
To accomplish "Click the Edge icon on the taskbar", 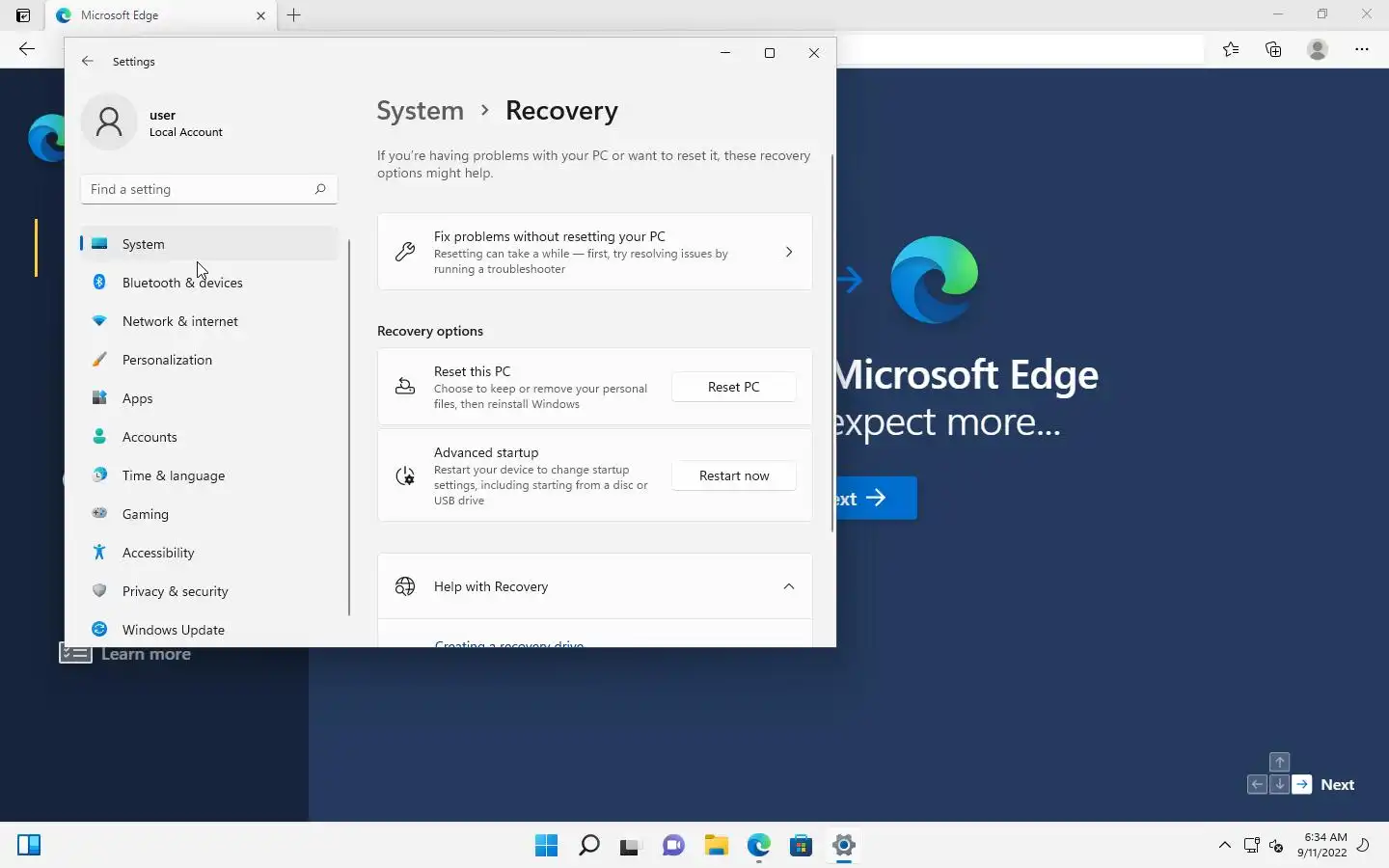I will coord(758,846).
